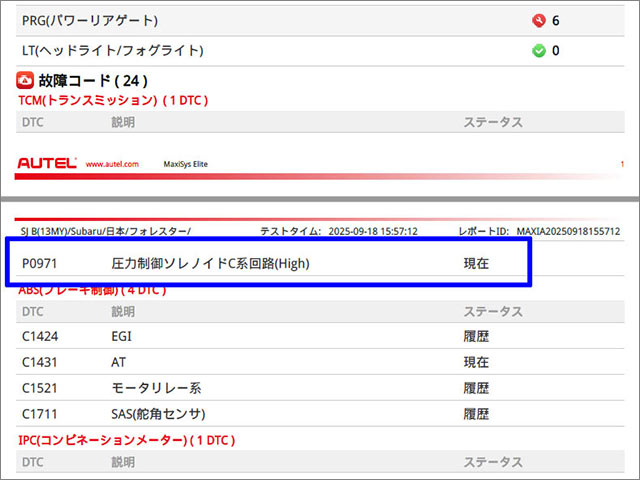Expand the TCM(トランスミッション) DTC section
Screen dimensions: 640x480
pyautogui.click(x=112, y=100)
